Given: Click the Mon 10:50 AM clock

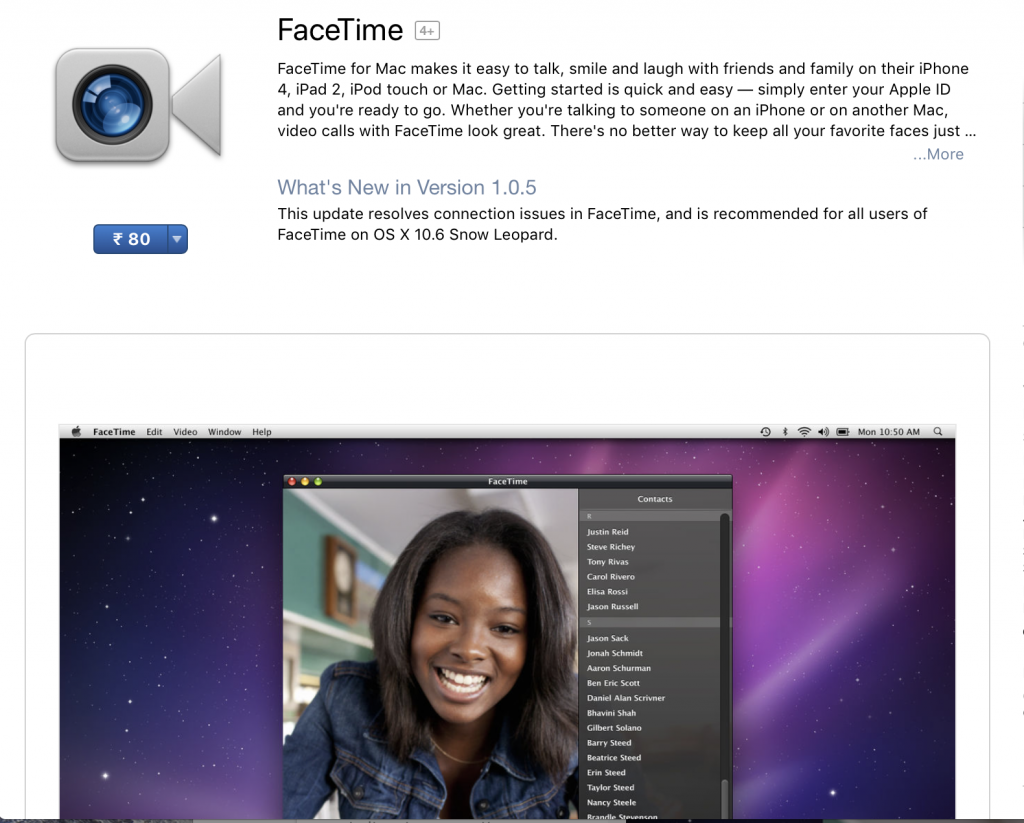Looking at the screenshot, I should [888, 432].
